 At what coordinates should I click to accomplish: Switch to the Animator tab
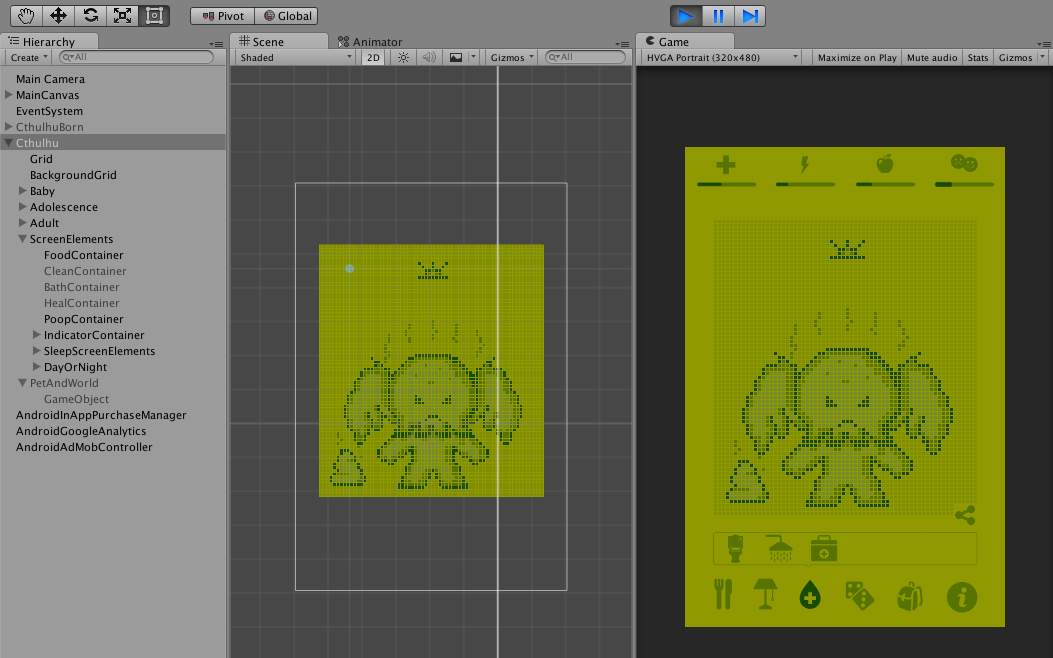pos(370,42)
